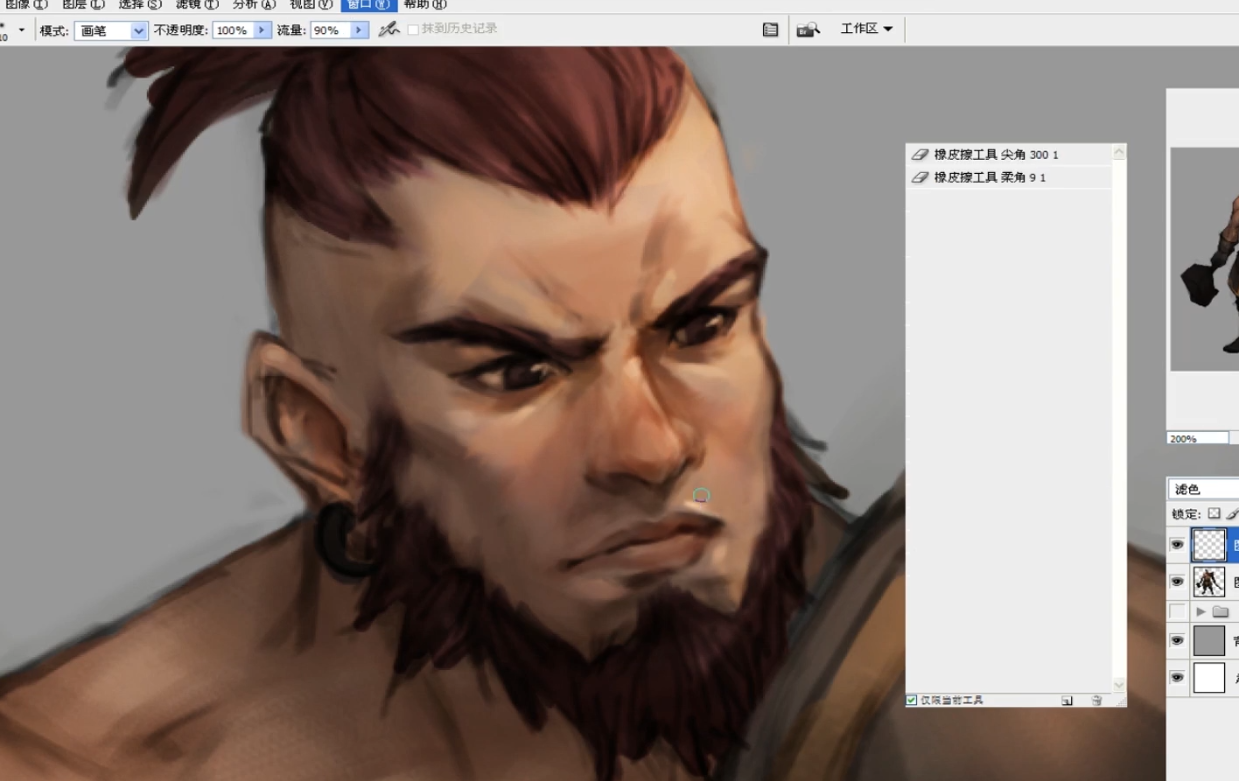Open the 流量 flow slider arrow
Screen dimensions: 1239x781
[359, 31]
